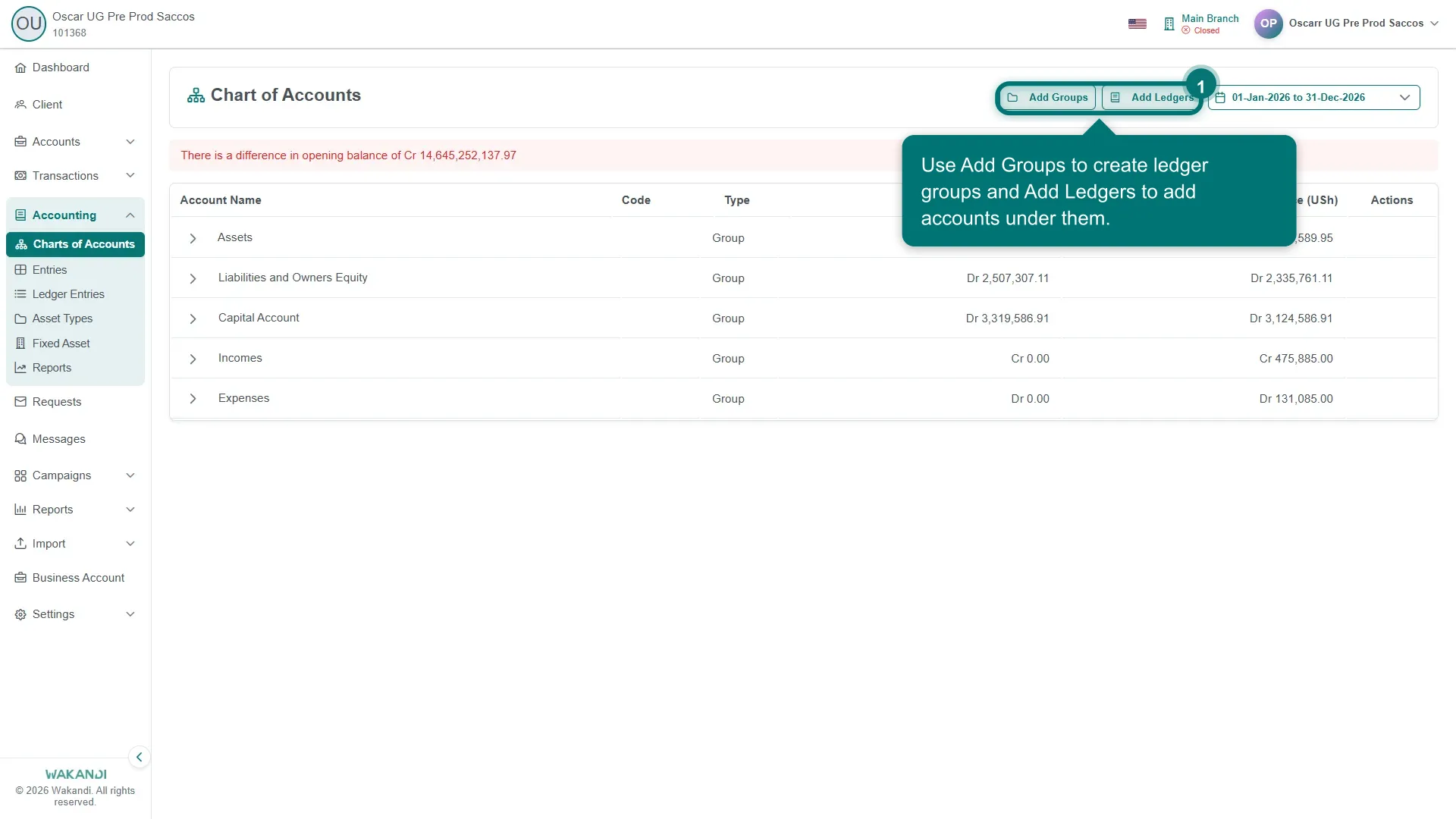Image resolution: width=1456 pixels, height=819 pixels.
Task: Expand the Import menu chevron
Action: 130,544
